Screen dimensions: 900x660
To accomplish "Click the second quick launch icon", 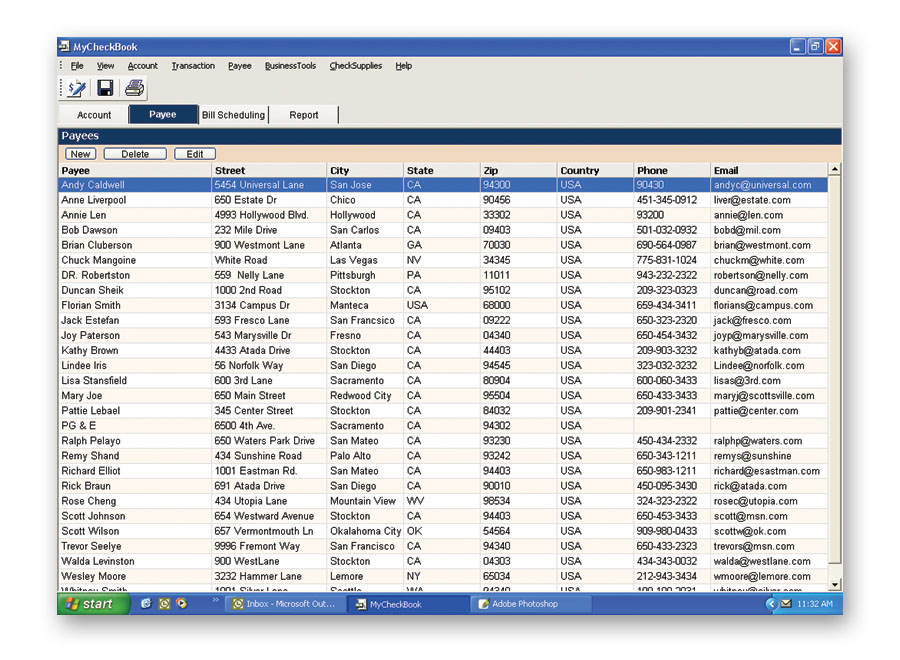I will (x=164, y=603).
